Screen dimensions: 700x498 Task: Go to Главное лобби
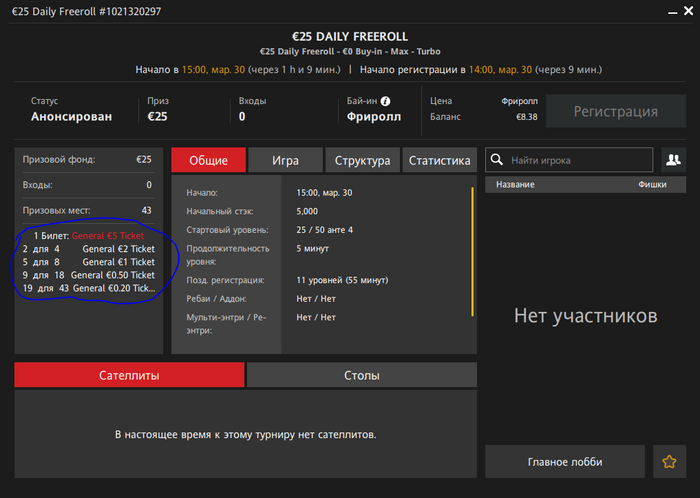point(565,461)
